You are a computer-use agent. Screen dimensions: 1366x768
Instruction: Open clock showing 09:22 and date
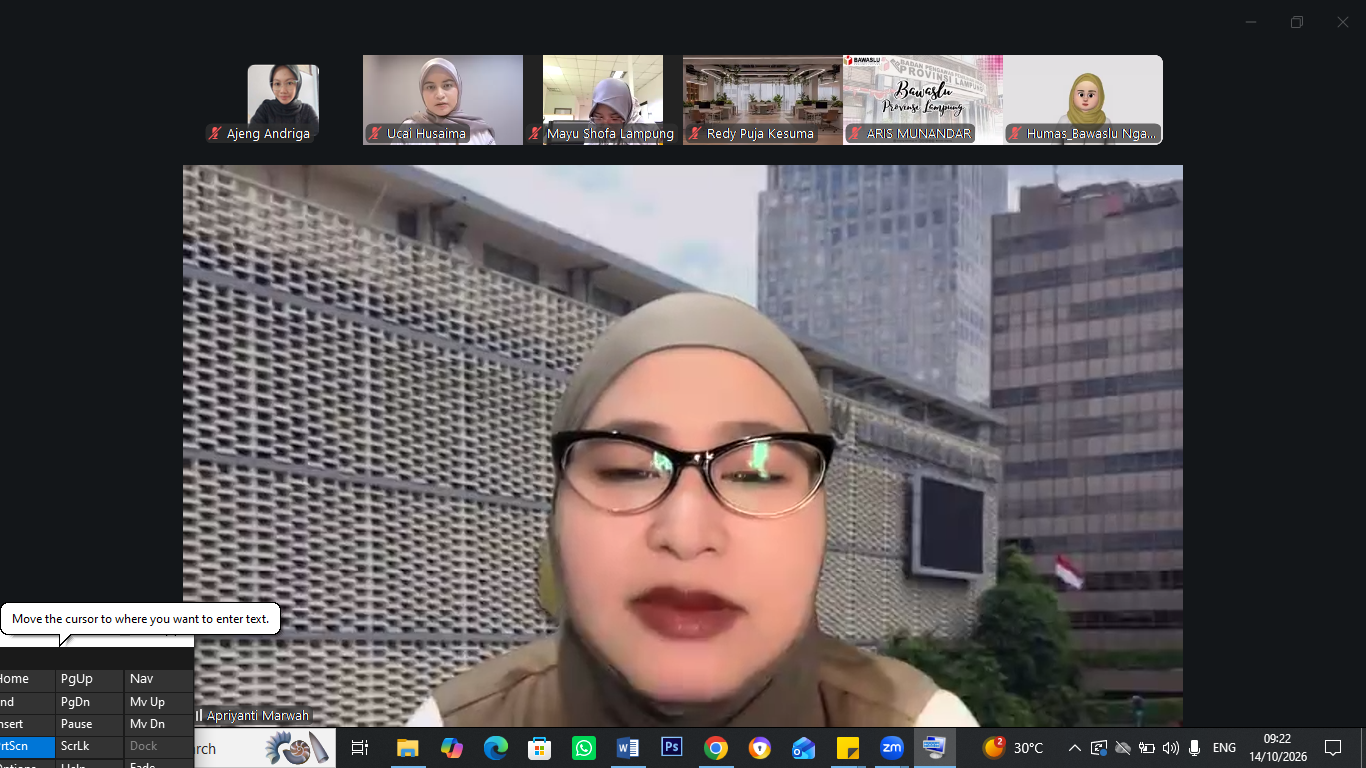point(1278,748)
